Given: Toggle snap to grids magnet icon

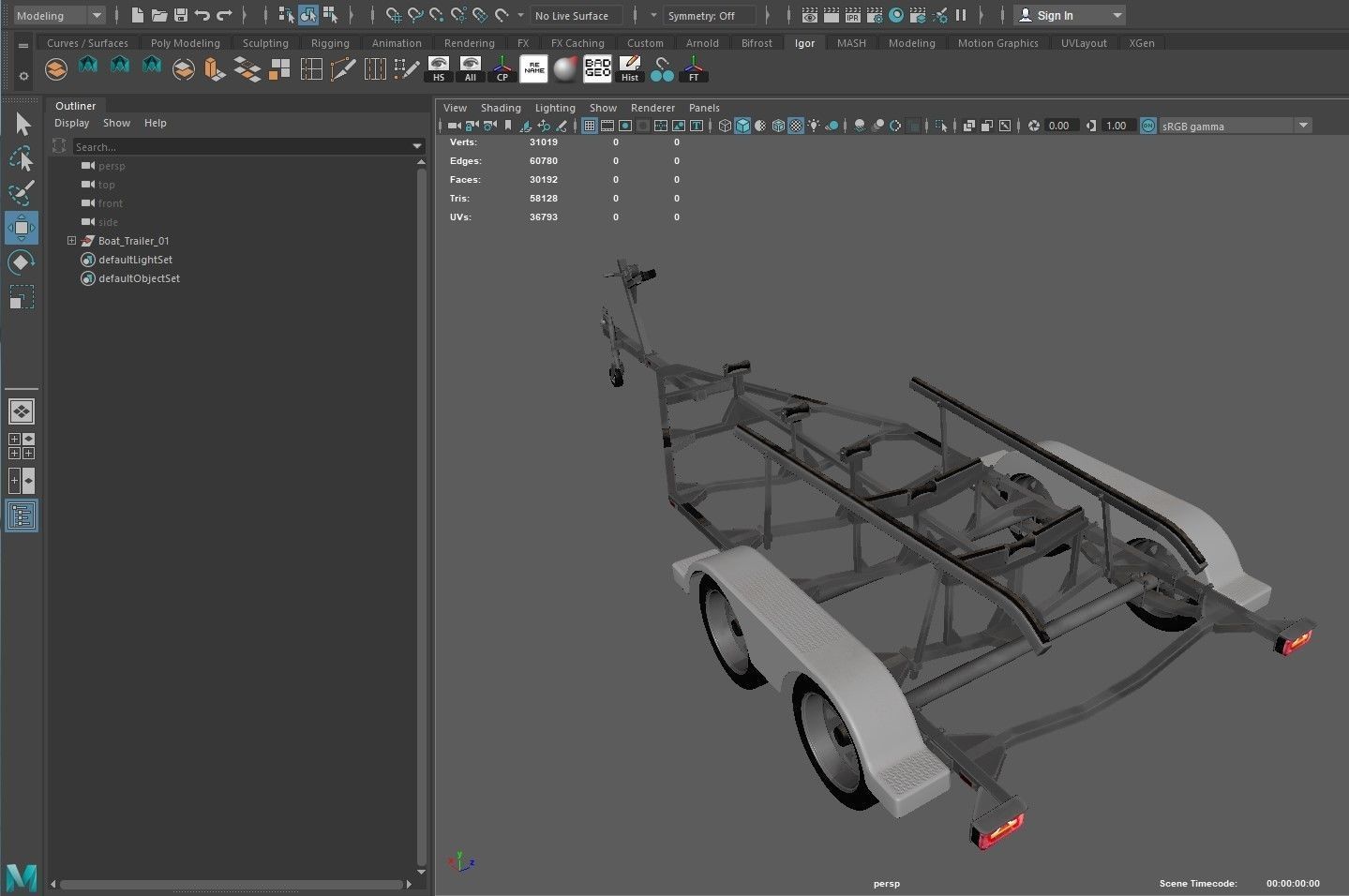Looking at the screenshot, I should [x=394, y=15].
